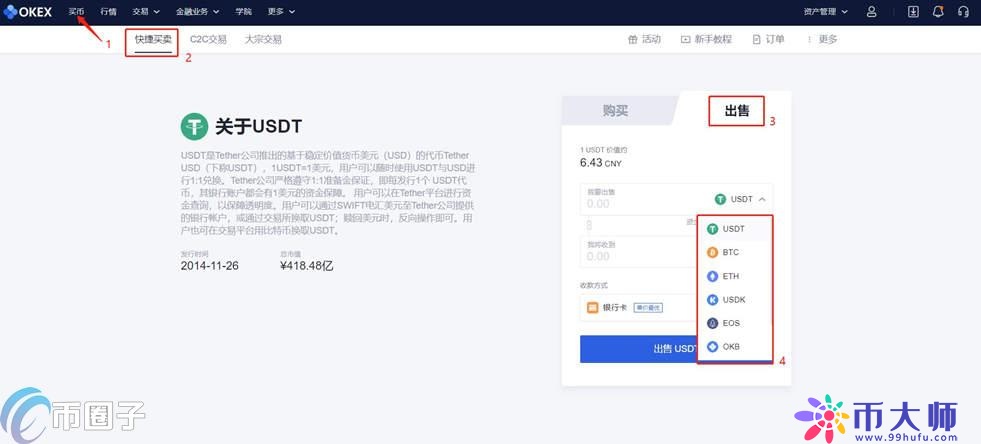Screen dimensions: 981x444
Task: Open the 买币 menu item
Action: point(76,11)
